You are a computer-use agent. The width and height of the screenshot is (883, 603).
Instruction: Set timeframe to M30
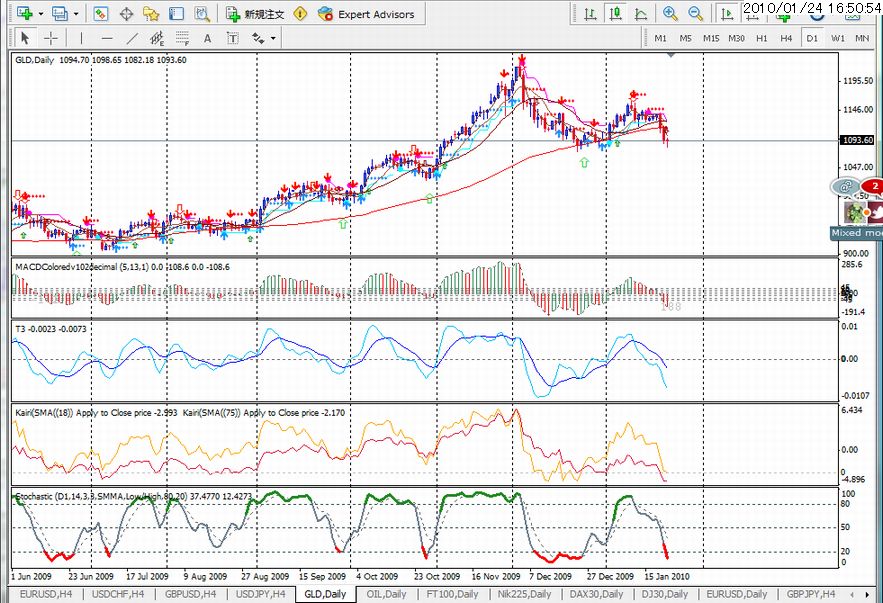coord(736,38)
